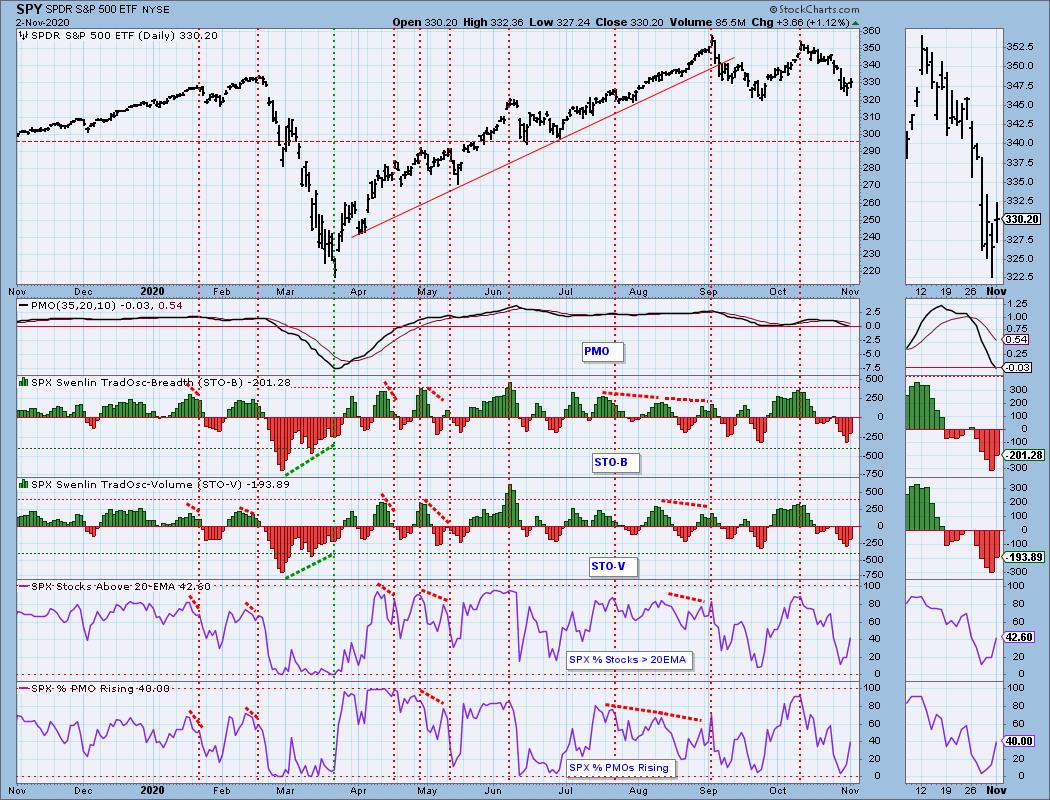Click the boxed 'PMO' panel label
1050x800 pixels.
point(603,351)
